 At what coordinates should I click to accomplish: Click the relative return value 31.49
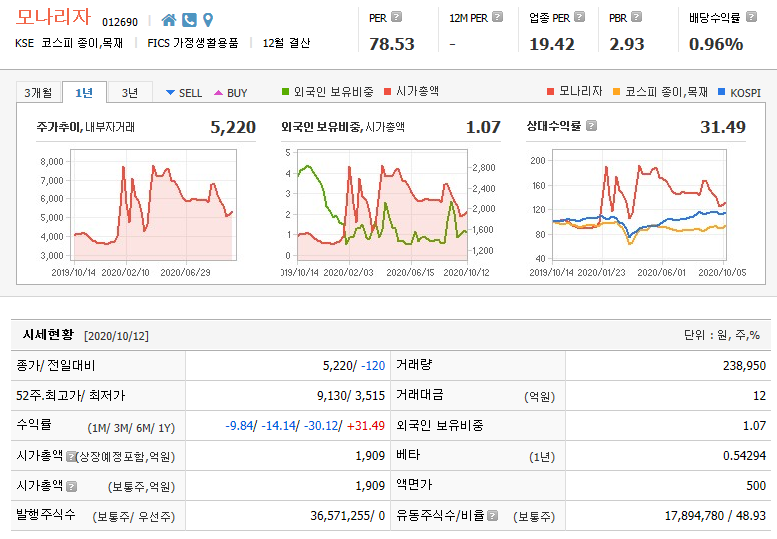[x=722, y=127]
